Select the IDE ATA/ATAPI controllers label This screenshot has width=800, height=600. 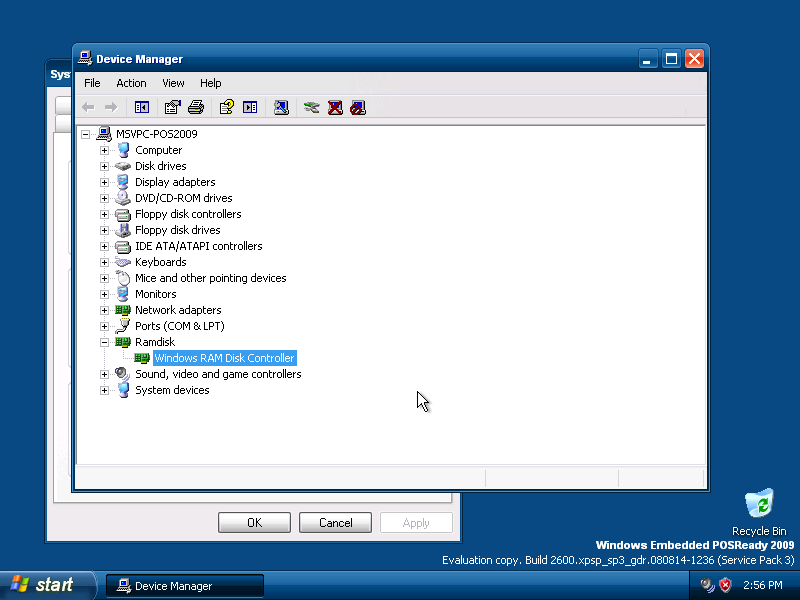point(198,246)
